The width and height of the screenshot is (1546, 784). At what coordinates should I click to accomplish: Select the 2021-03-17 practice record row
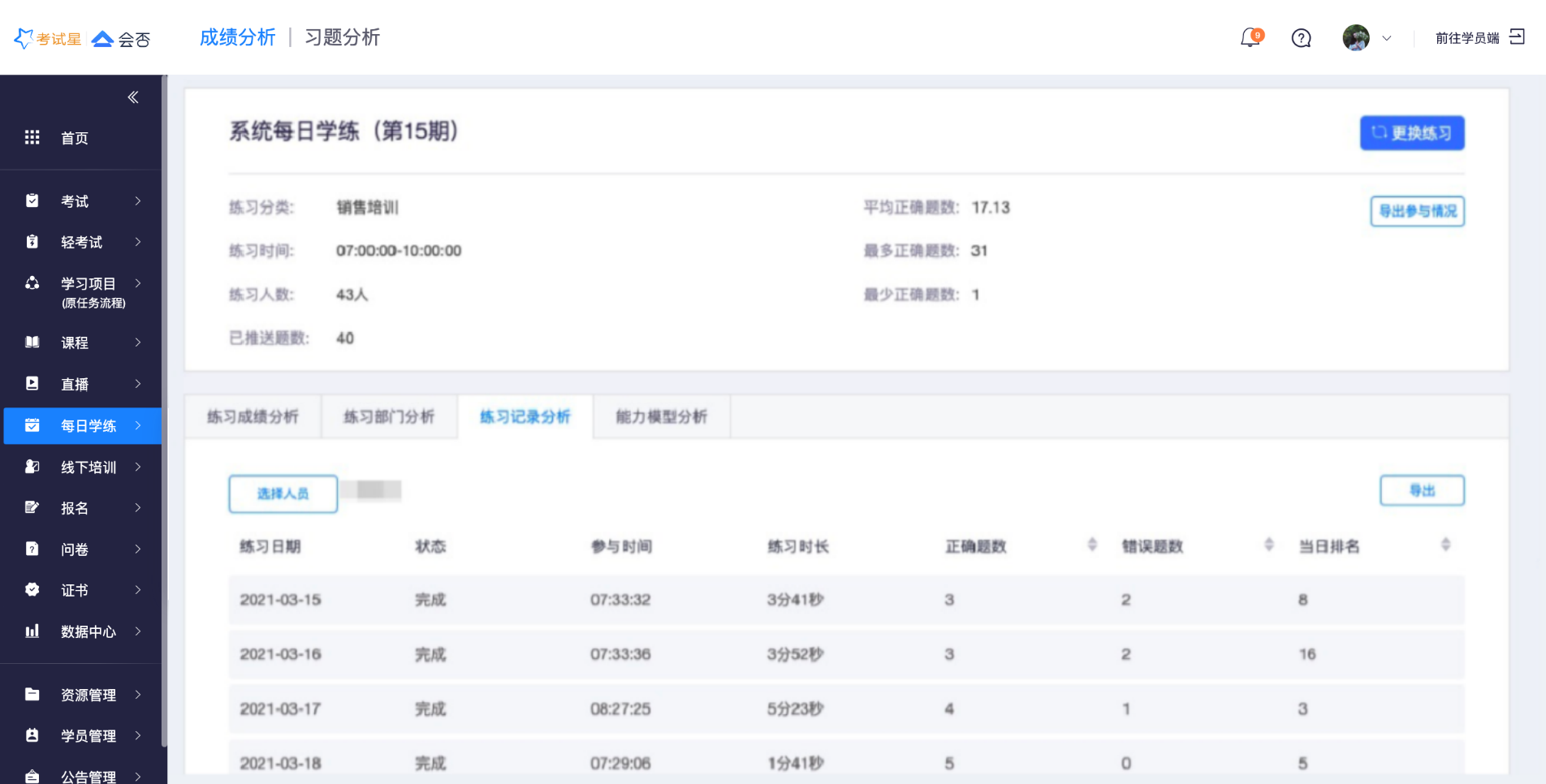pyautogui.click(x=846, y=709)
